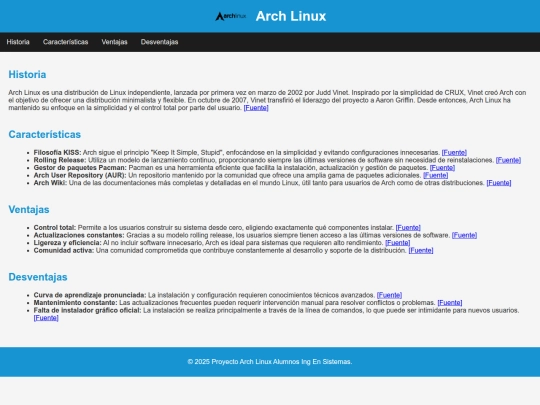Click the Características section heading
The width and height of the screenshot is (540, 405).
click(45, 134)
